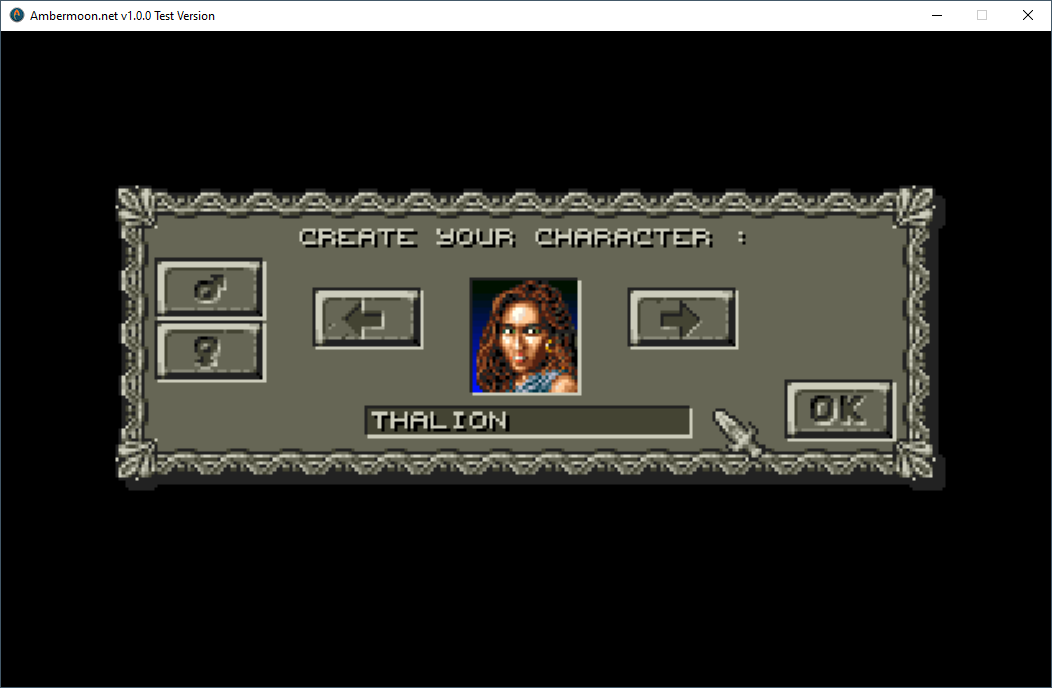The height and width of the screenshot is (688, 1052).
Task: Click the disabled maximize window button
Action: 982,15
